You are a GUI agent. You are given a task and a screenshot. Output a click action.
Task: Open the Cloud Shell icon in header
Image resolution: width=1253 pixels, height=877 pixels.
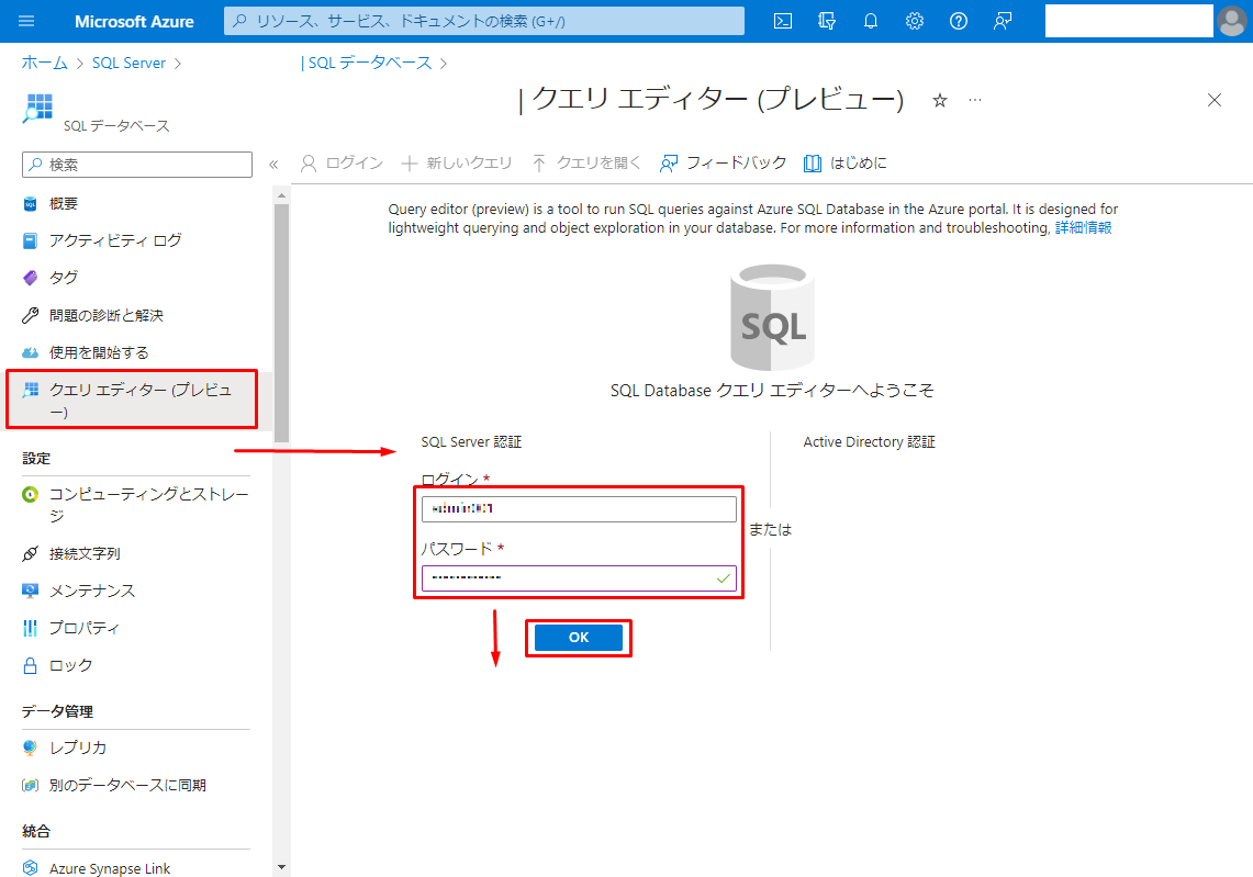[785, 21]
